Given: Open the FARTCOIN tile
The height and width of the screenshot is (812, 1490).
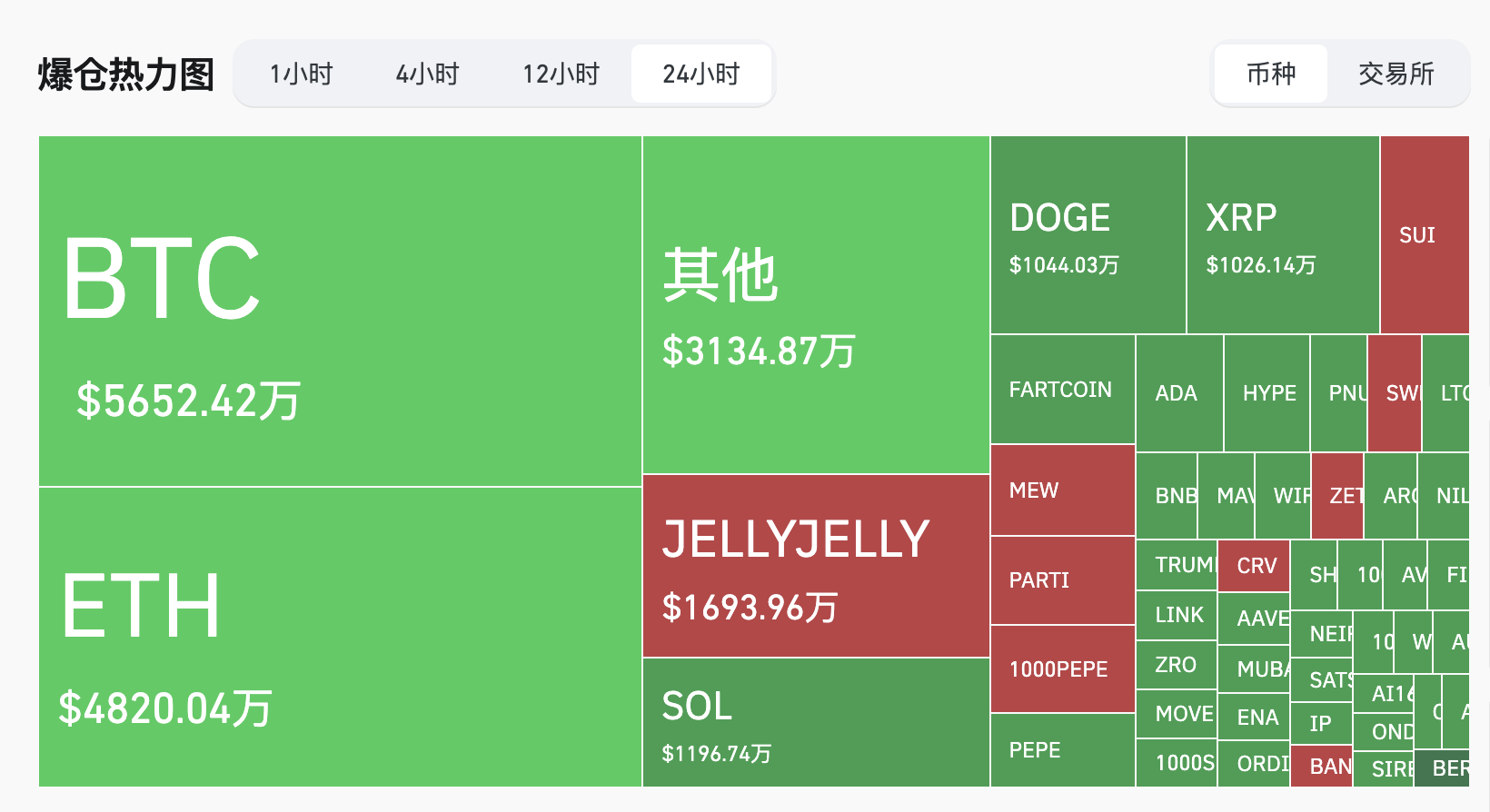Looking at the screenshot, I should click(x=1062, y=389).
